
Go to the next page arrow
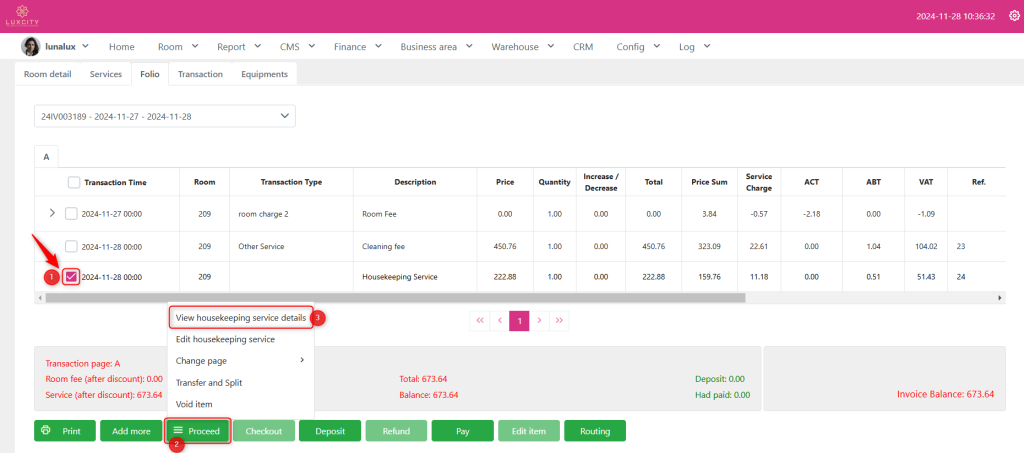(x=539, y=320)
